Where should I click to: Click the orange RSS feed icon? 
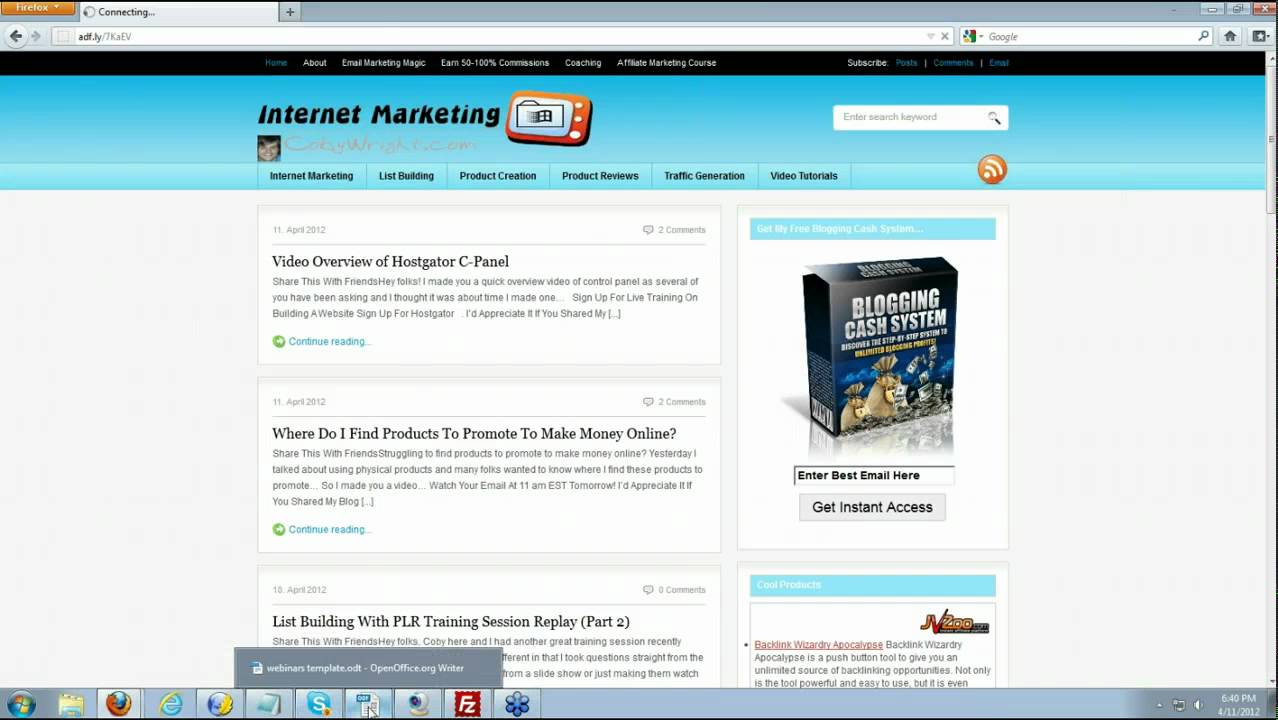(992, 169)
